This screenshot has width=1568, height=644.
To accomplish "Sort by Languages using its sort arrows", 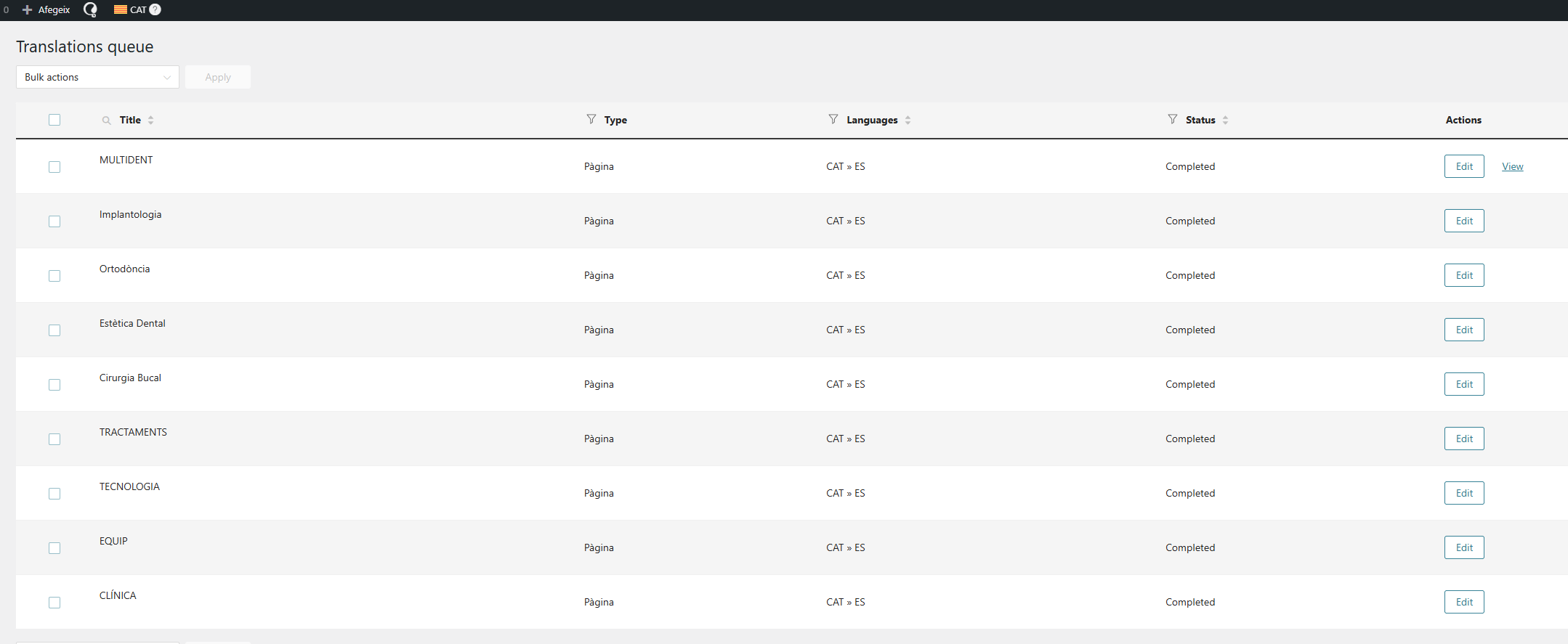I will [x=908, y=120].
